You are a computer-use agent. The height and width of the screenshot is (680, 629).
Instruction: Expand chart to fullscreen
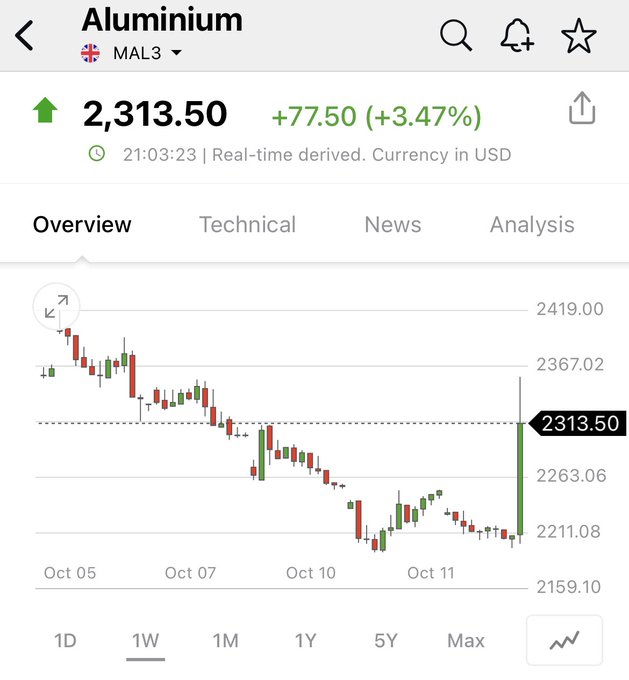[x=56, y=307]
